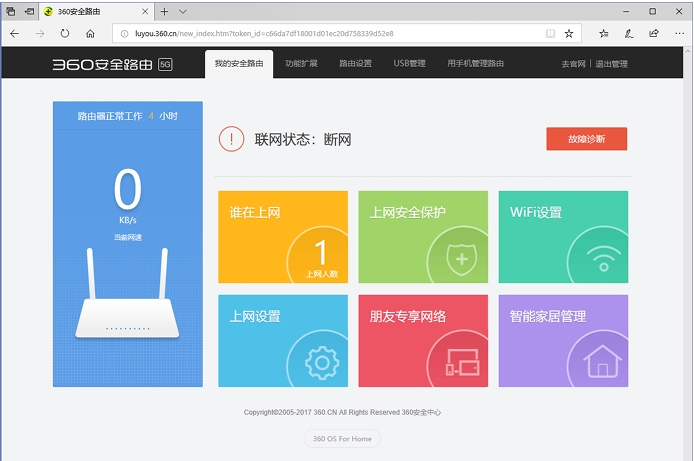Open the USB管理 tab

click(x=409, y=64)
